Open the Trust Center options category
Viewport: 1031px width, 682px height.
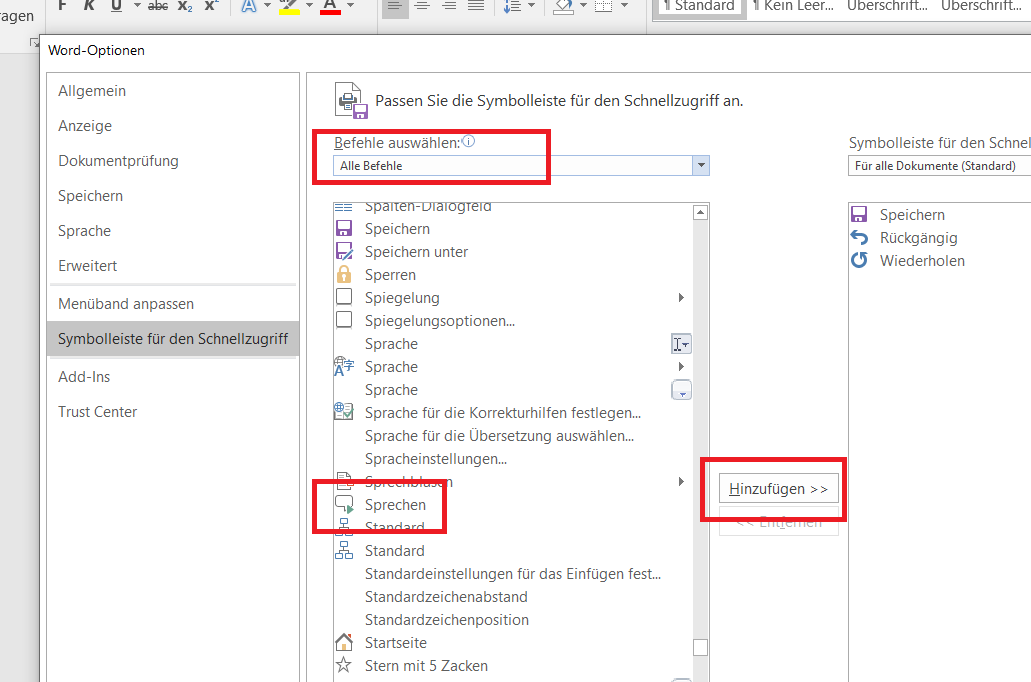point(174,412)
